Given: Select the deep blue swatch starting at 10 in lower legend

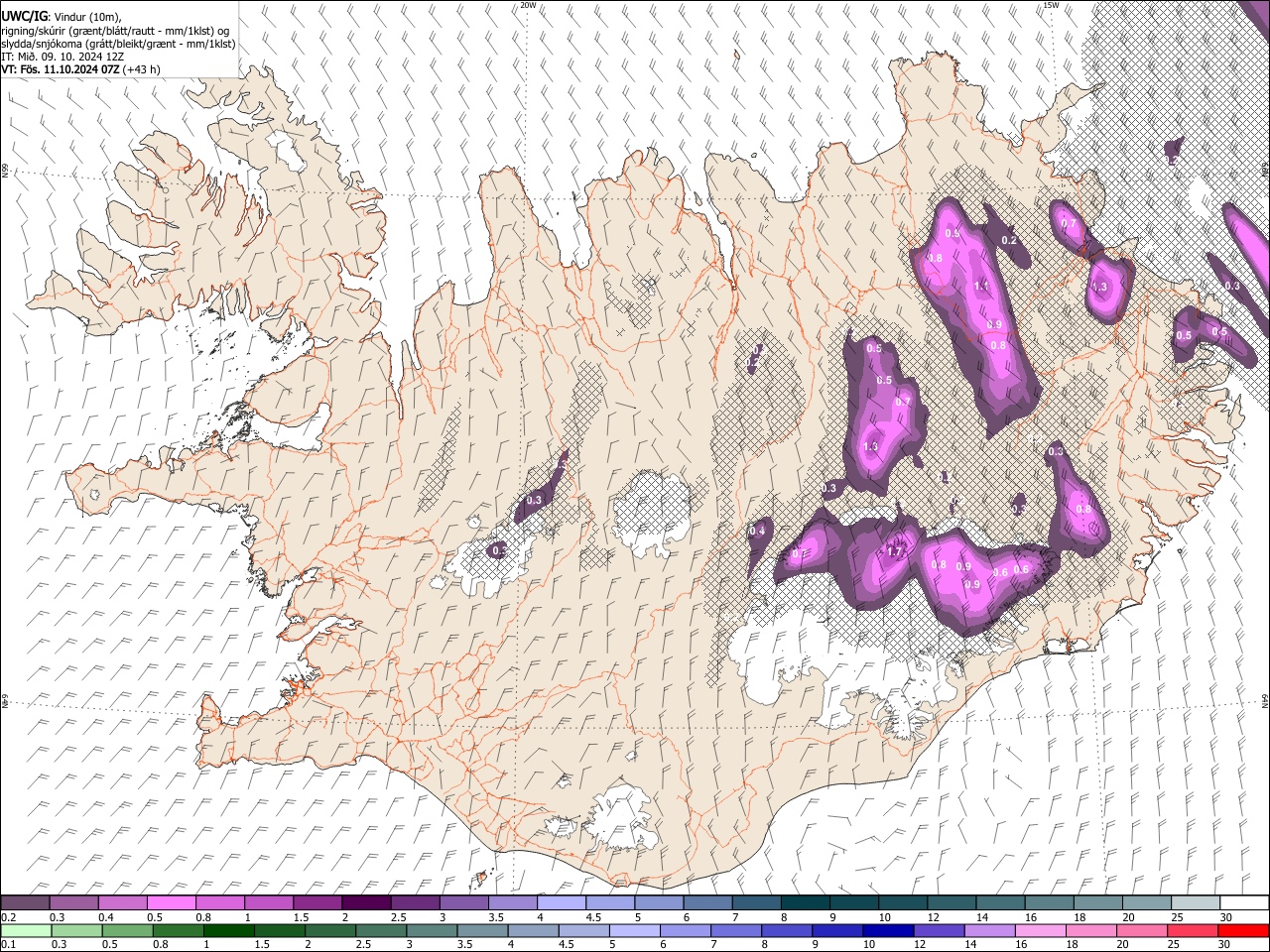Looking at the screenshot, I should (x=886, y=931).
